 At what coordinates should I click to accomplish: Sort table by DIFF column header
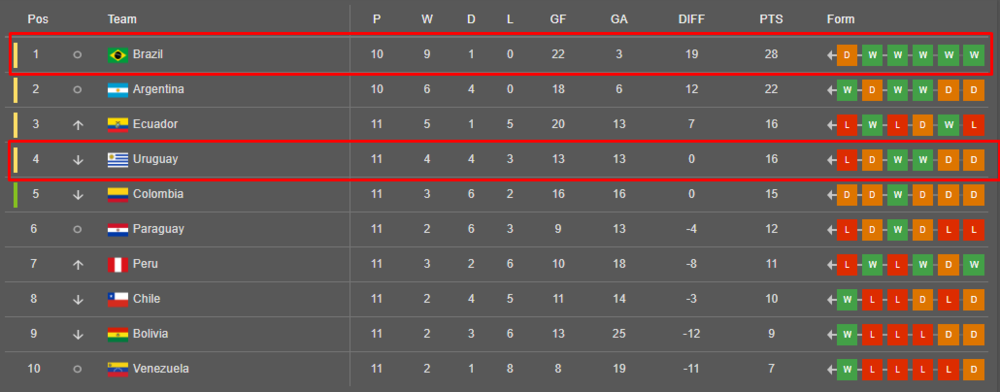click(691, 19)
